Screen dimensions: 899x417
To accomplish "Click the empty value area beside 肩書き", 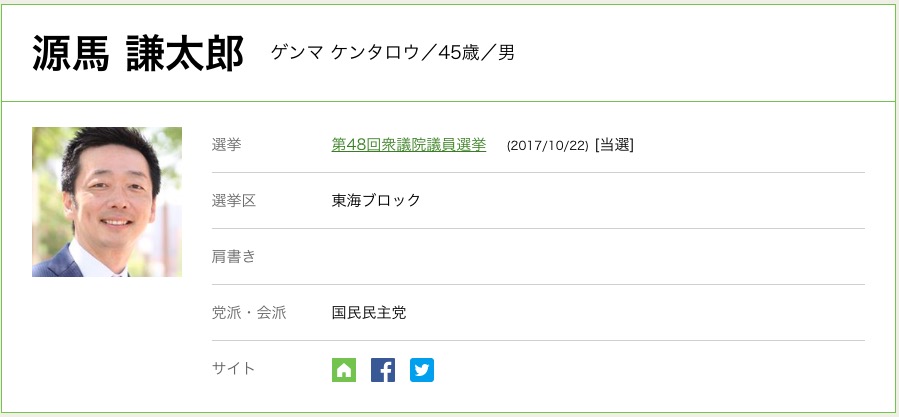I will [x=590, y=257].
